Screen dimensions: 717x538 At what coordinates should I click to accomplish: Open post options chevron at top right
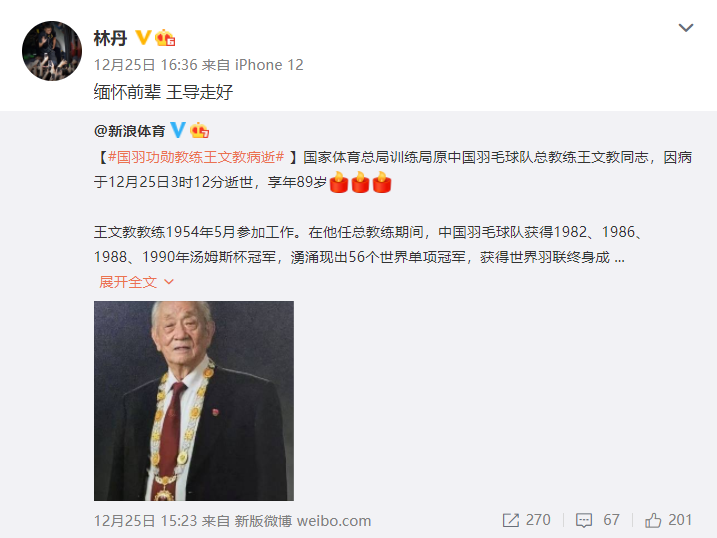coord(685,28)
